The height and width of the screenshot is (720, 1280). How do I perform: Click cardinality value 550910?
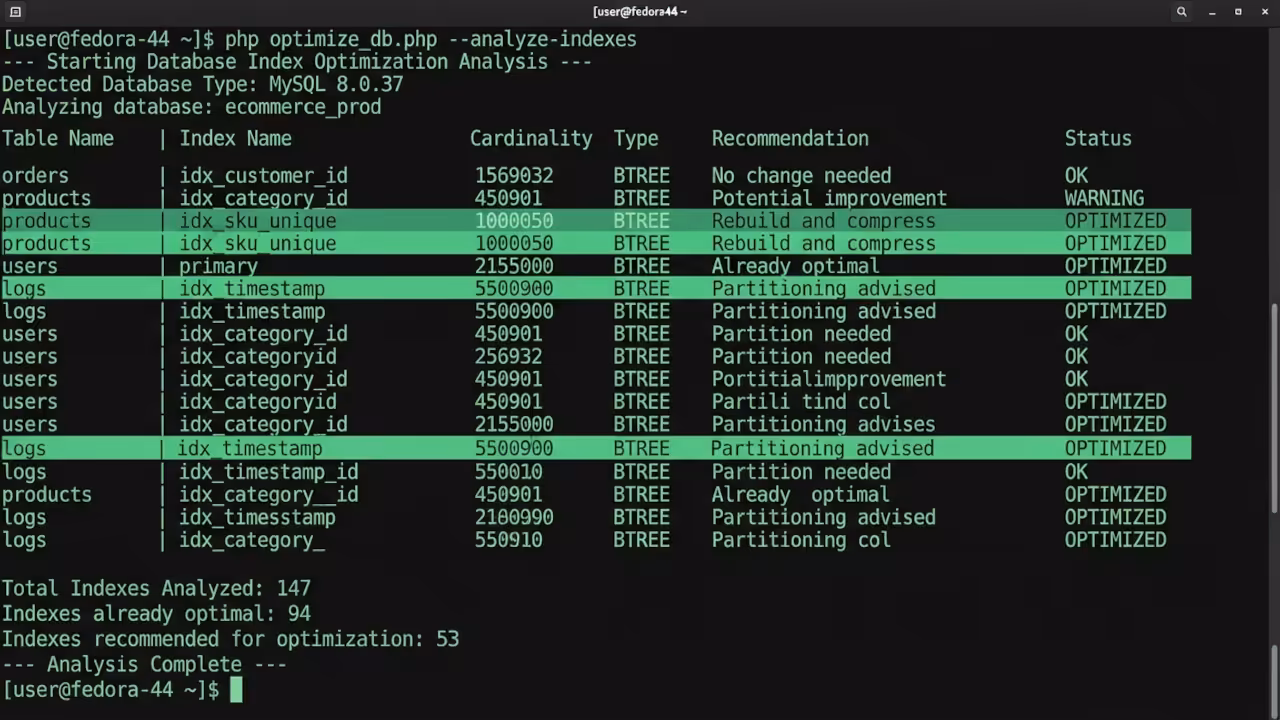pyautogui.click(x=508, y=540)
